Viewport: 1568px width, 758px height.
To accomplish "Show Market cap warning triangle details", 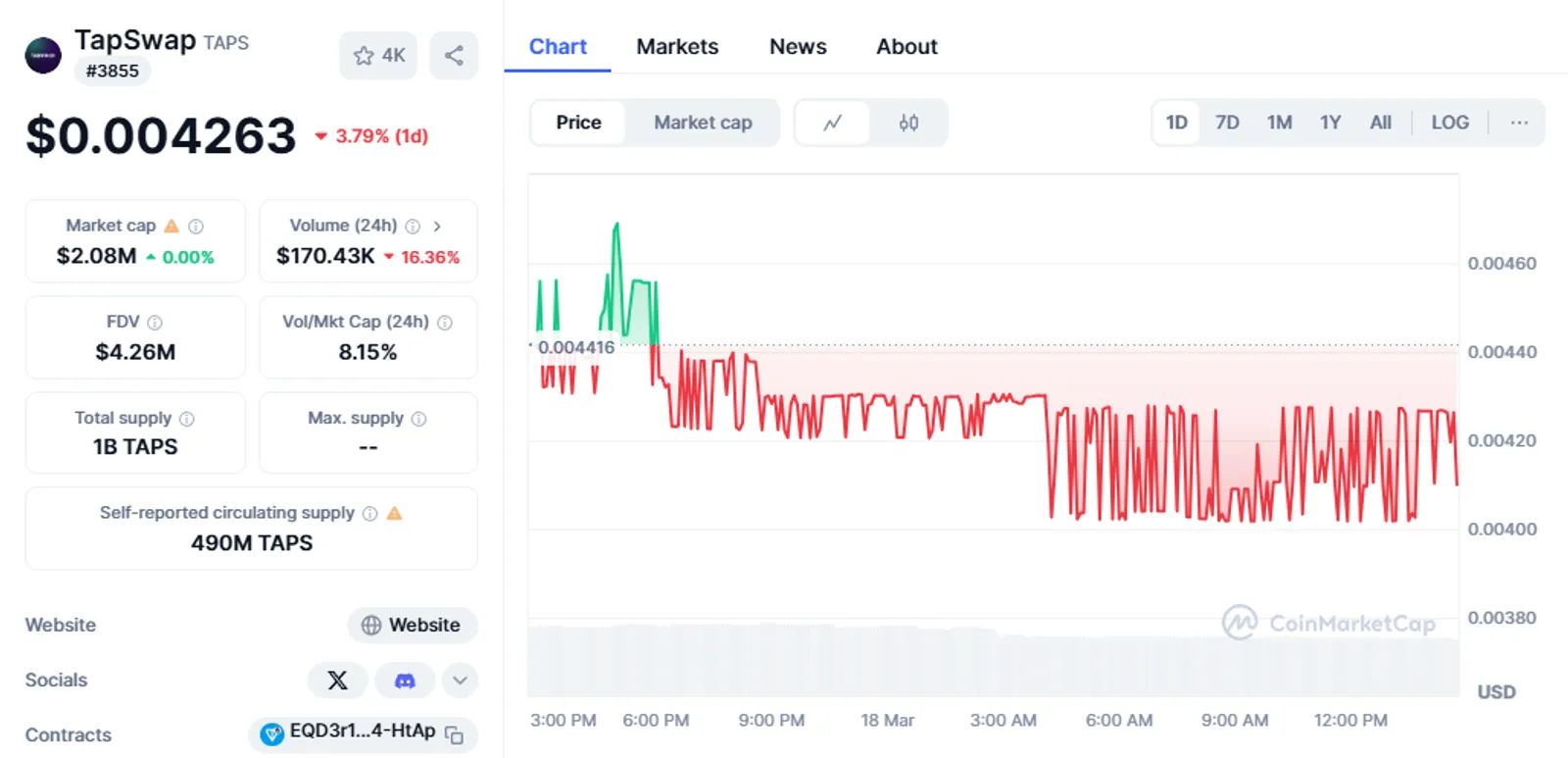I will click(x=171, y=226).
